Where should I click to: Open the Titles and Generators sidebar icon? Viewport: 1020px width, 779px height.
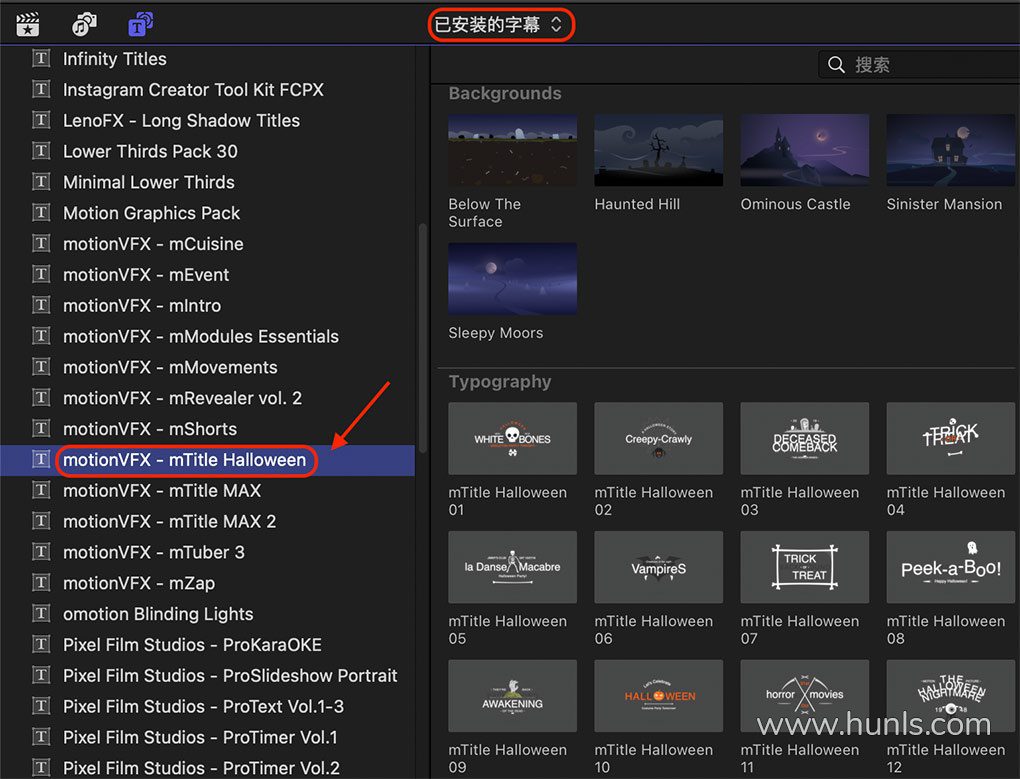pyautogui.click(x=141, y=24)
